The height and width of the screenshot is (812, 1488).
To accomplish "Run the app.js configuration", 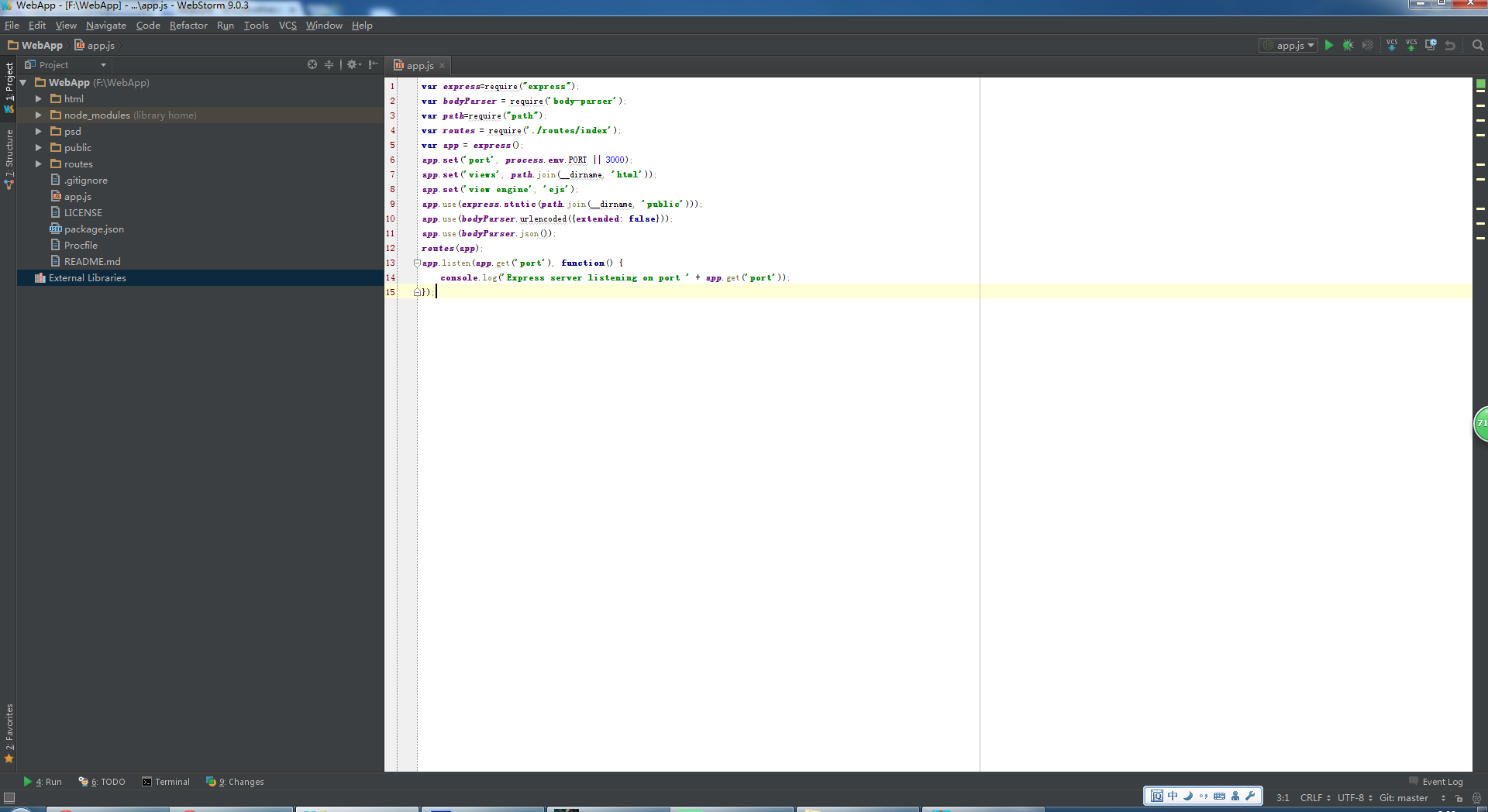I will 1328,46.
